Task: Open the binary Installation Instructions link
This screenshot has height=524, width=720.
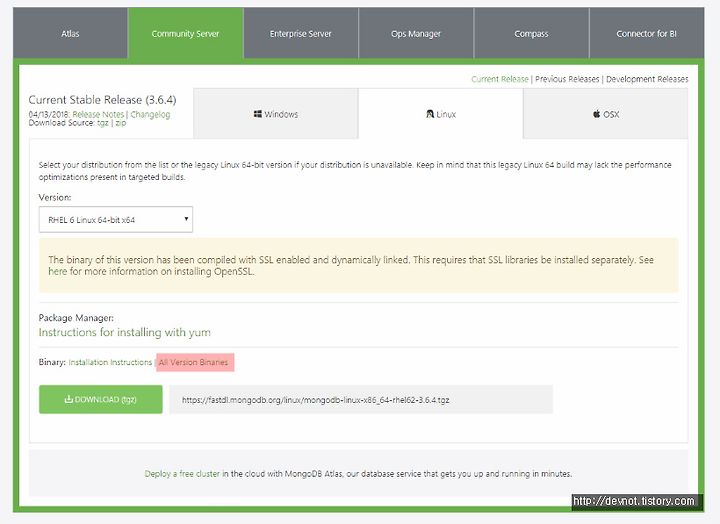Action: [x=110, y=362]
